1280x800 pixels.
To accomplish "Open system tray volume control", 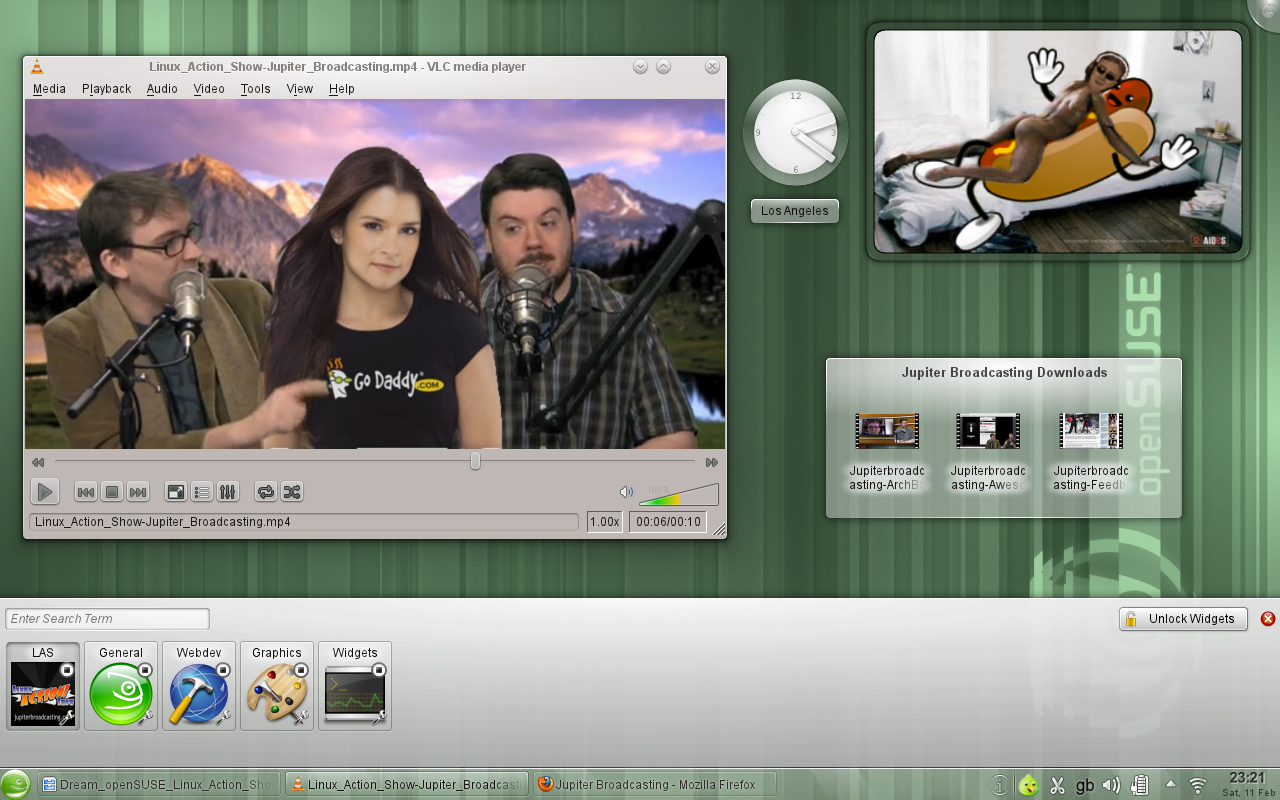I will (x=1111, y=785).
